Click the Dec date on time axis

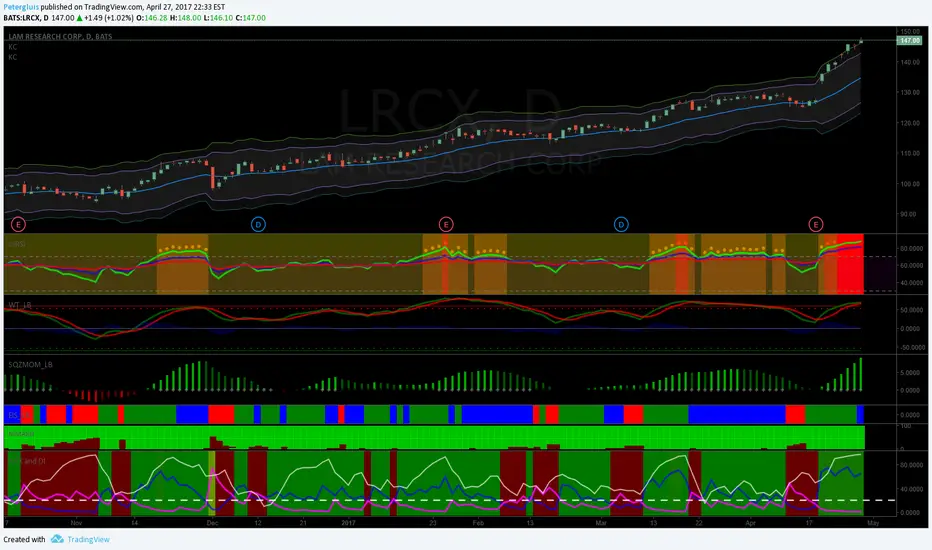tap(212, 523)
